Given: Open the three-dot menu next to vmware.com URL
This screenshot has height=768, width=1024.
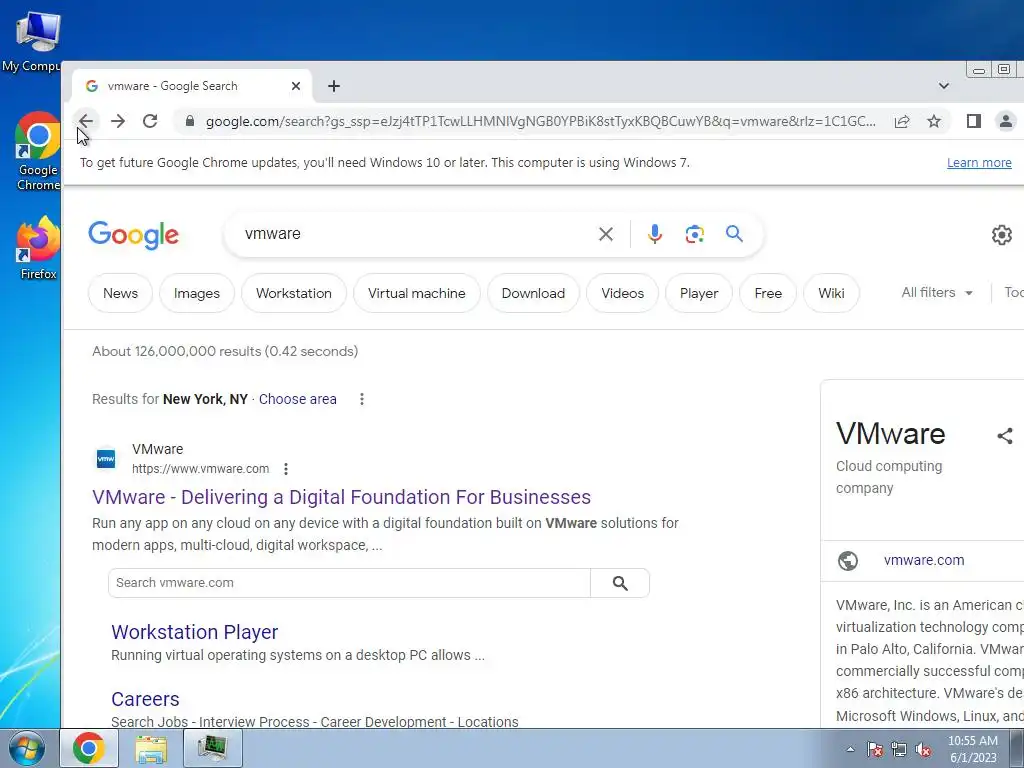Looking at the screenshot, I should click(285, 469).
